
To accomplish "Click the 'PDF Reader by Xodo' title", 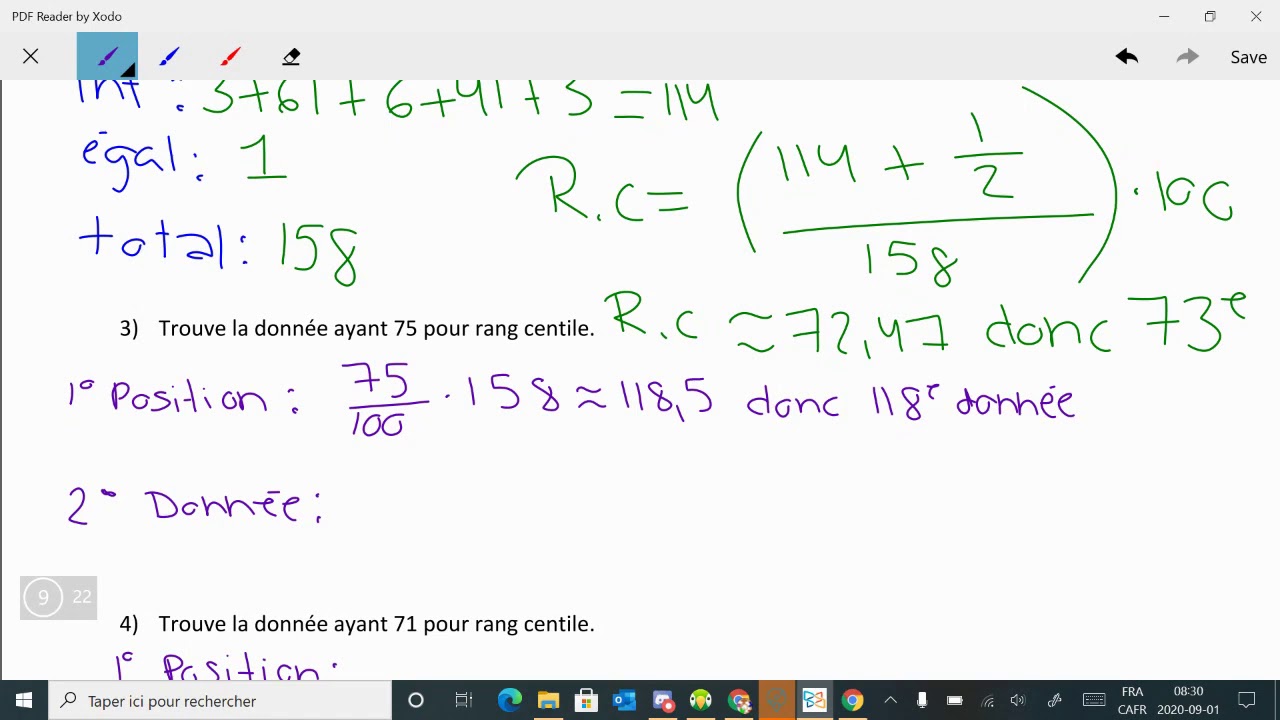I will coord(67,16).
